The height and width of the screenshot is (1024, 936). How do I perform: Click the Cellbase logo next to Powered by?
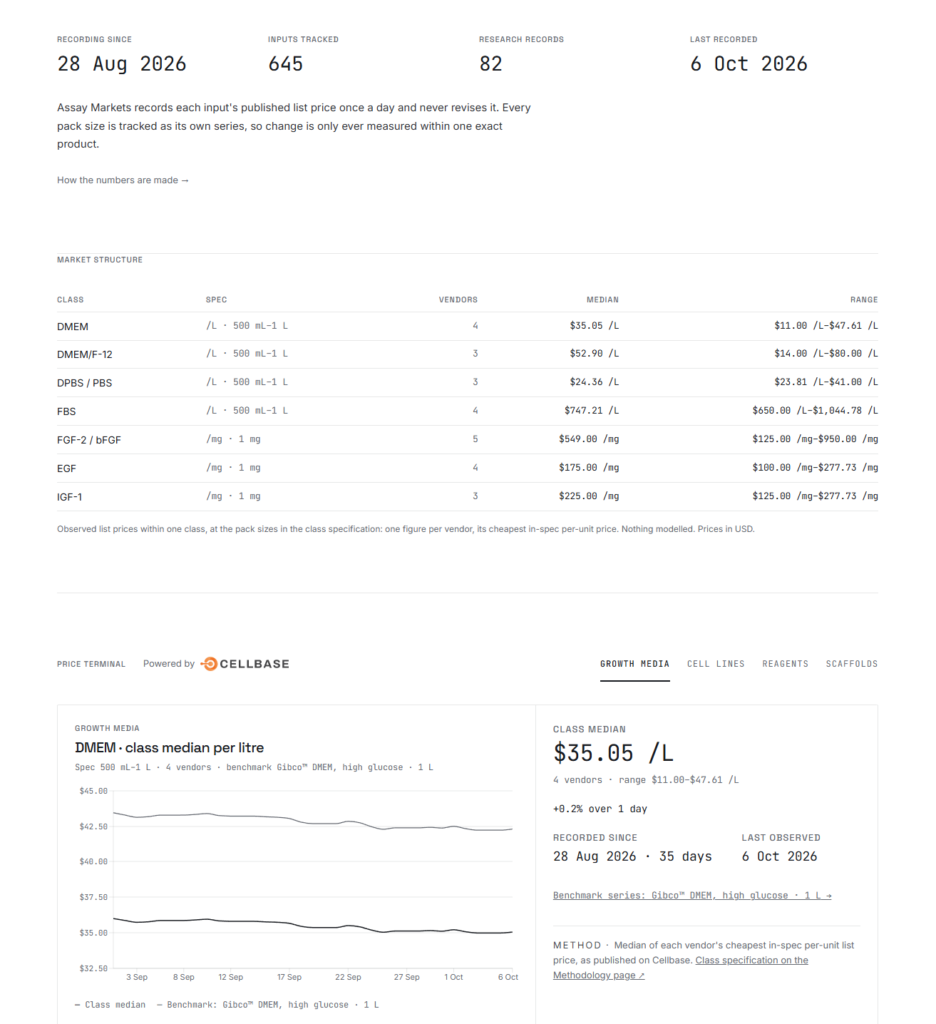[x=245, y=664]
